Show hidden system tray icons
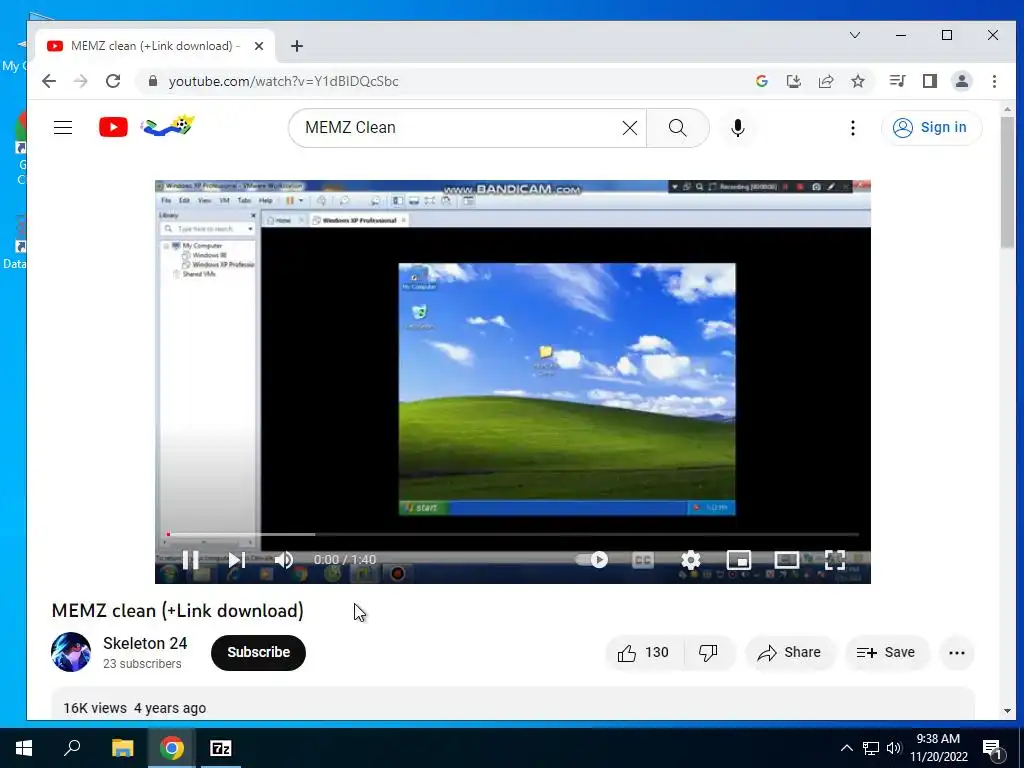 (846, 748)
